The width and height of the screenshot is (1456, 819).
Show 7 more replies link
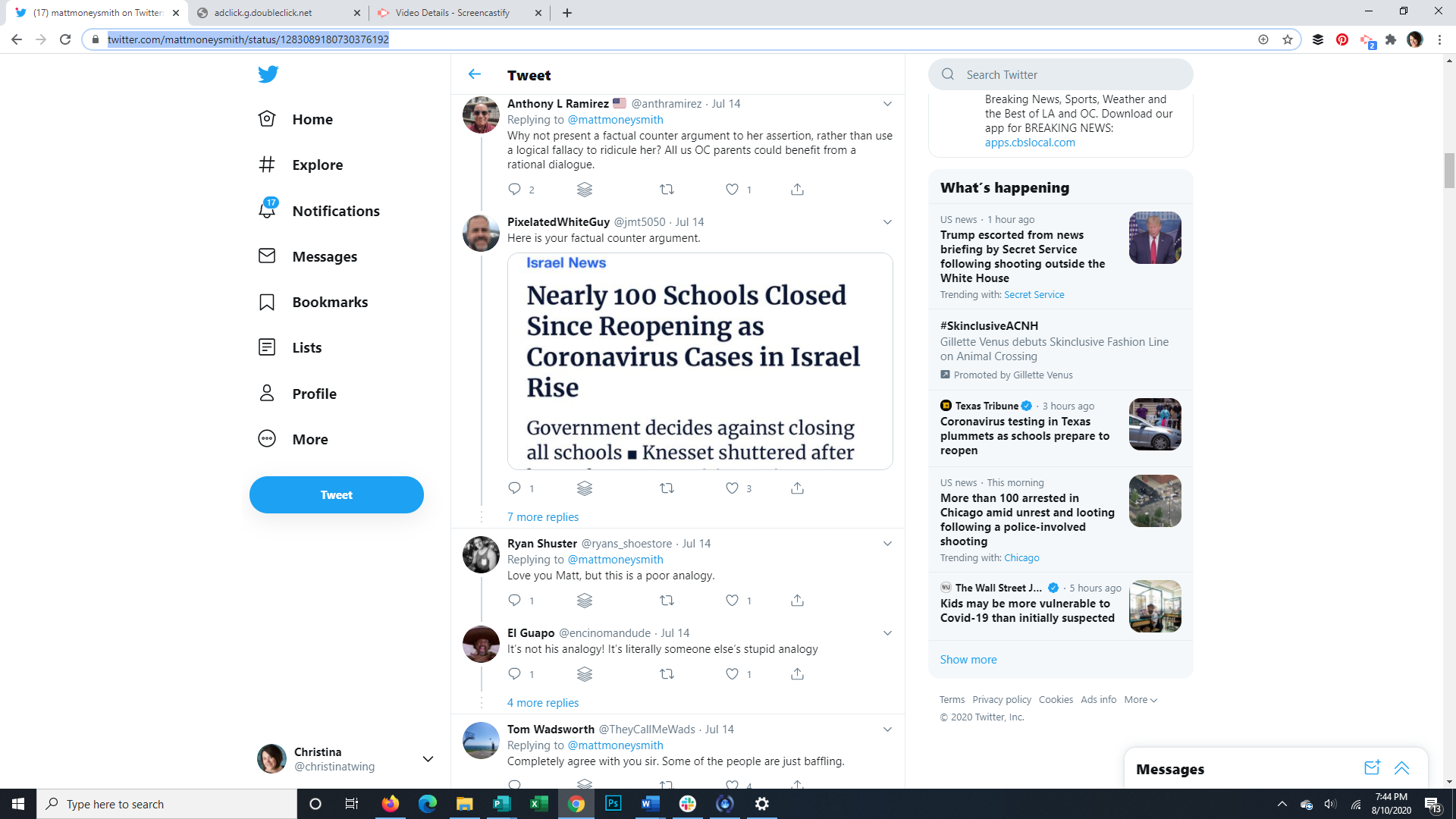click(x=543, y=517)
